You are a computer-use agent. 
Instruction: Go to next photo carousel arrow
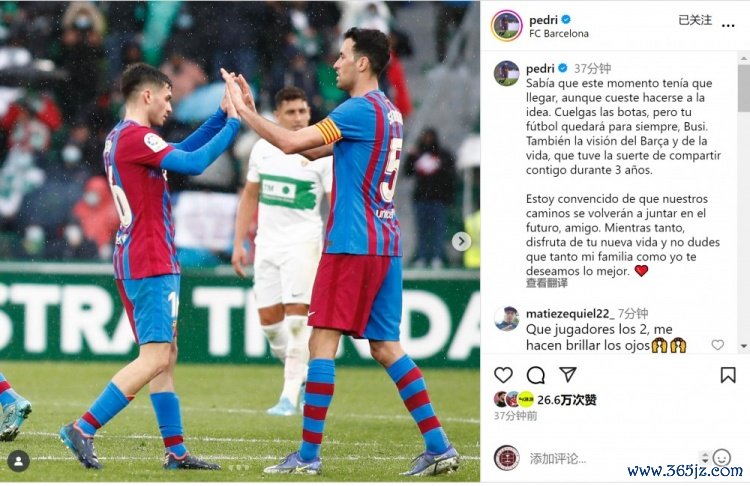click(461, 242)
